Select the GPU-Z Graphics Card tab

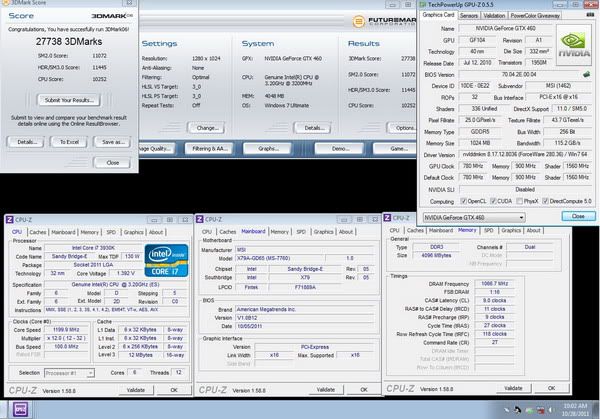[438, 15]
